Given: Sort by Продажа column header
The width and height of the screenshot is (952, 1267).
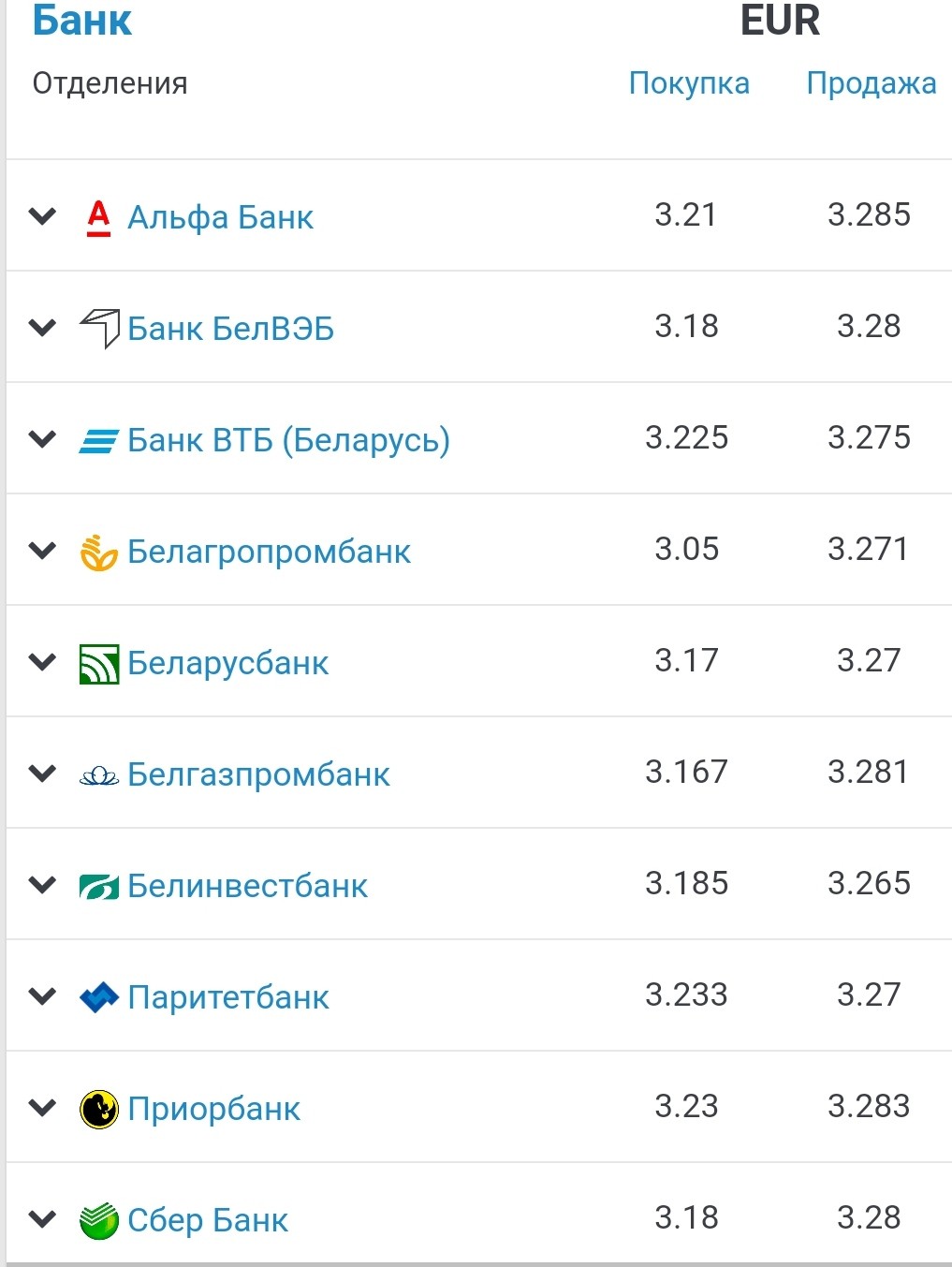Looking at the screenshot, I should pyautogui.click(x=871, y=83).
